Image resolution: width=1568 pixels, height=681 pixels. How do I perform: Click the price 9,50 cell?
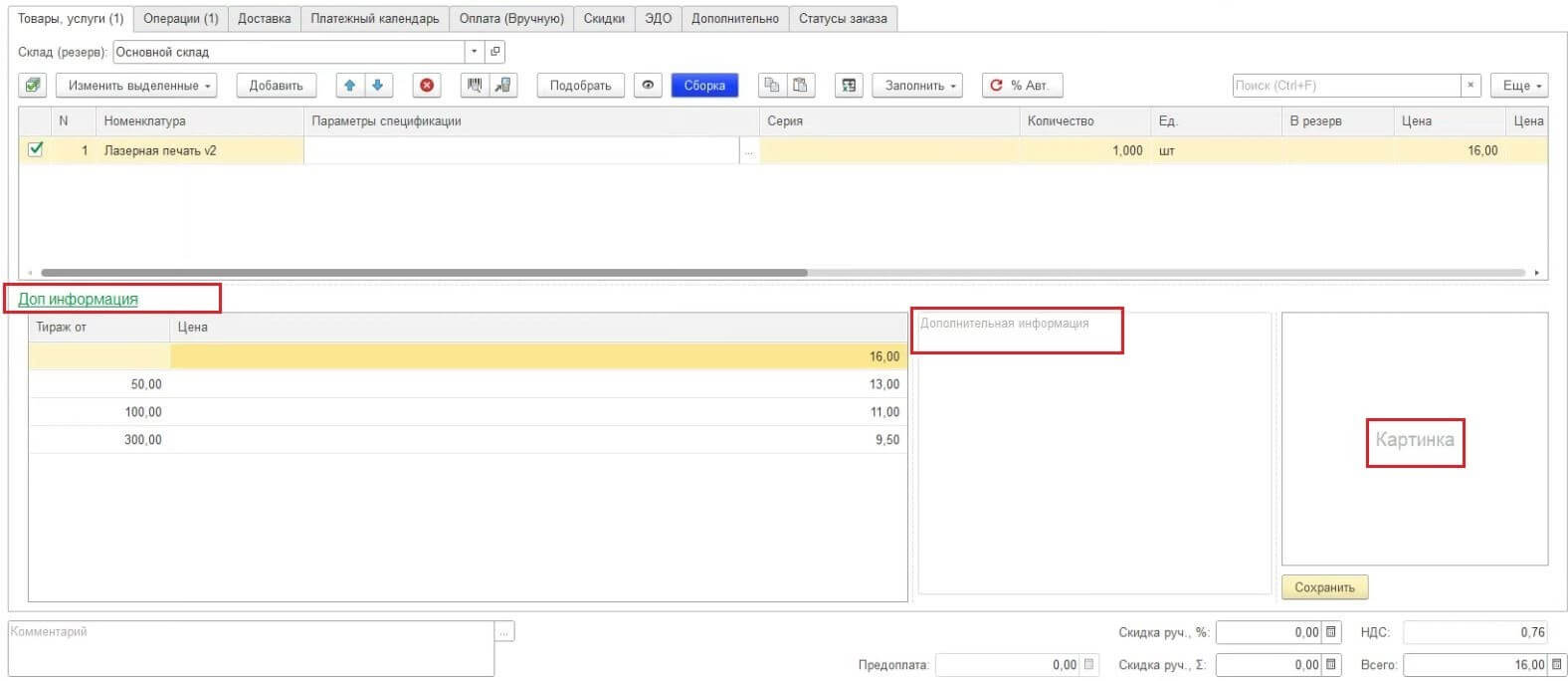click(538, 440)
